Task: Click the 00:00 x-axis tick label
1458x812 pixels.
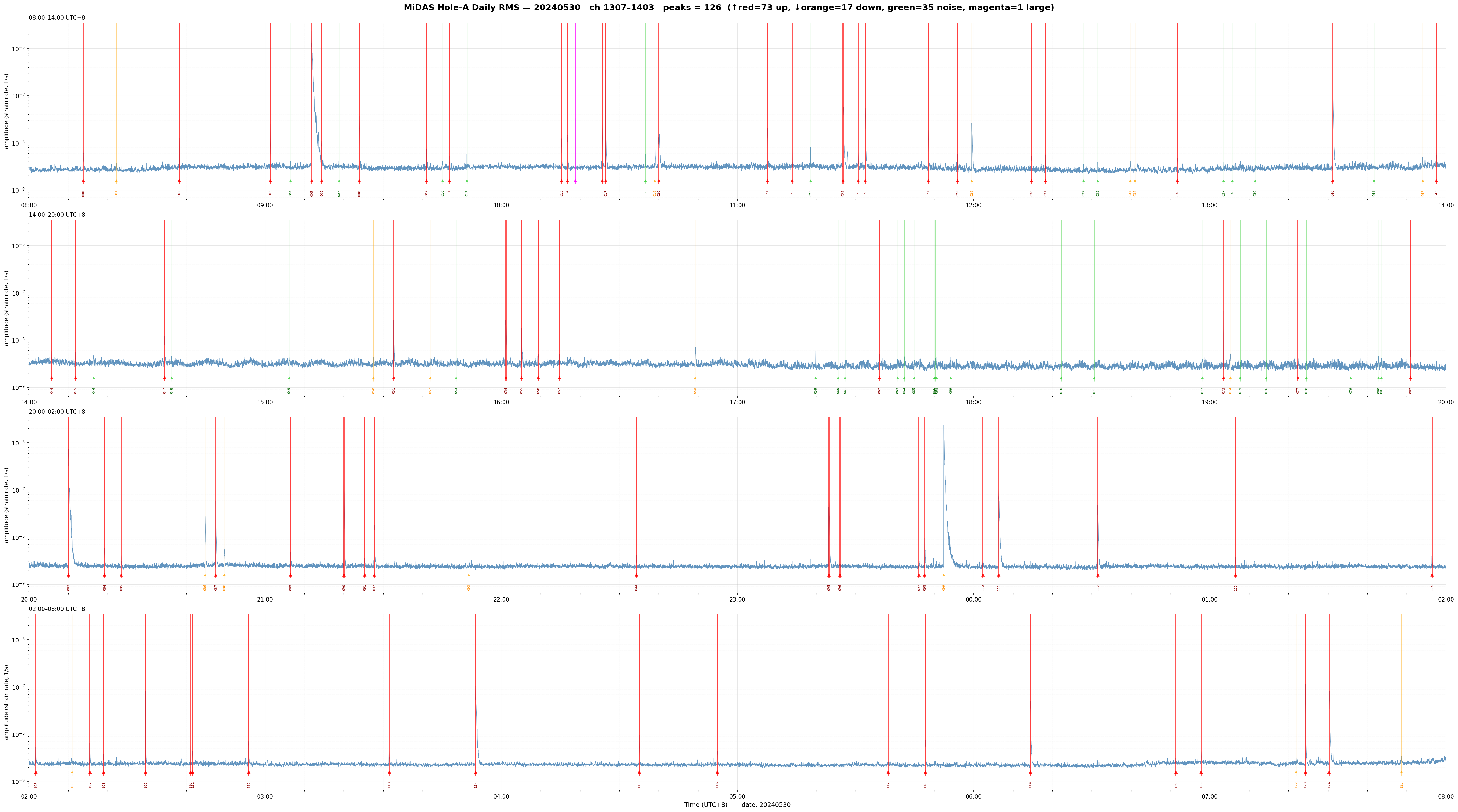Action: click(x=974, y=600)
